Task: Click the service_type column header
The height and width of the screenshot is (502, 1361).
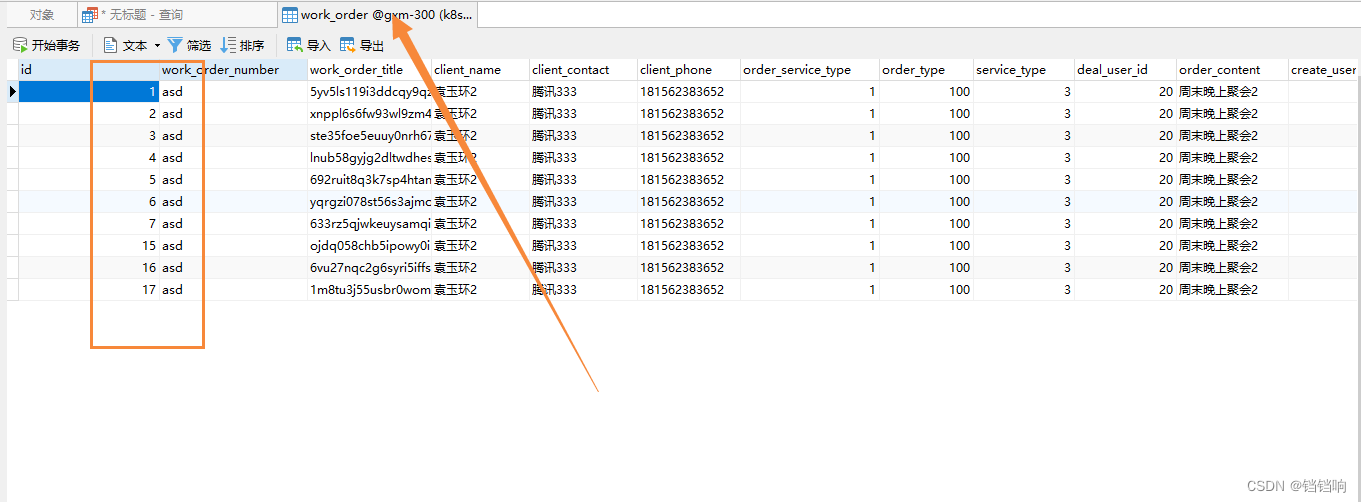Action: (x=1024, y=70)
